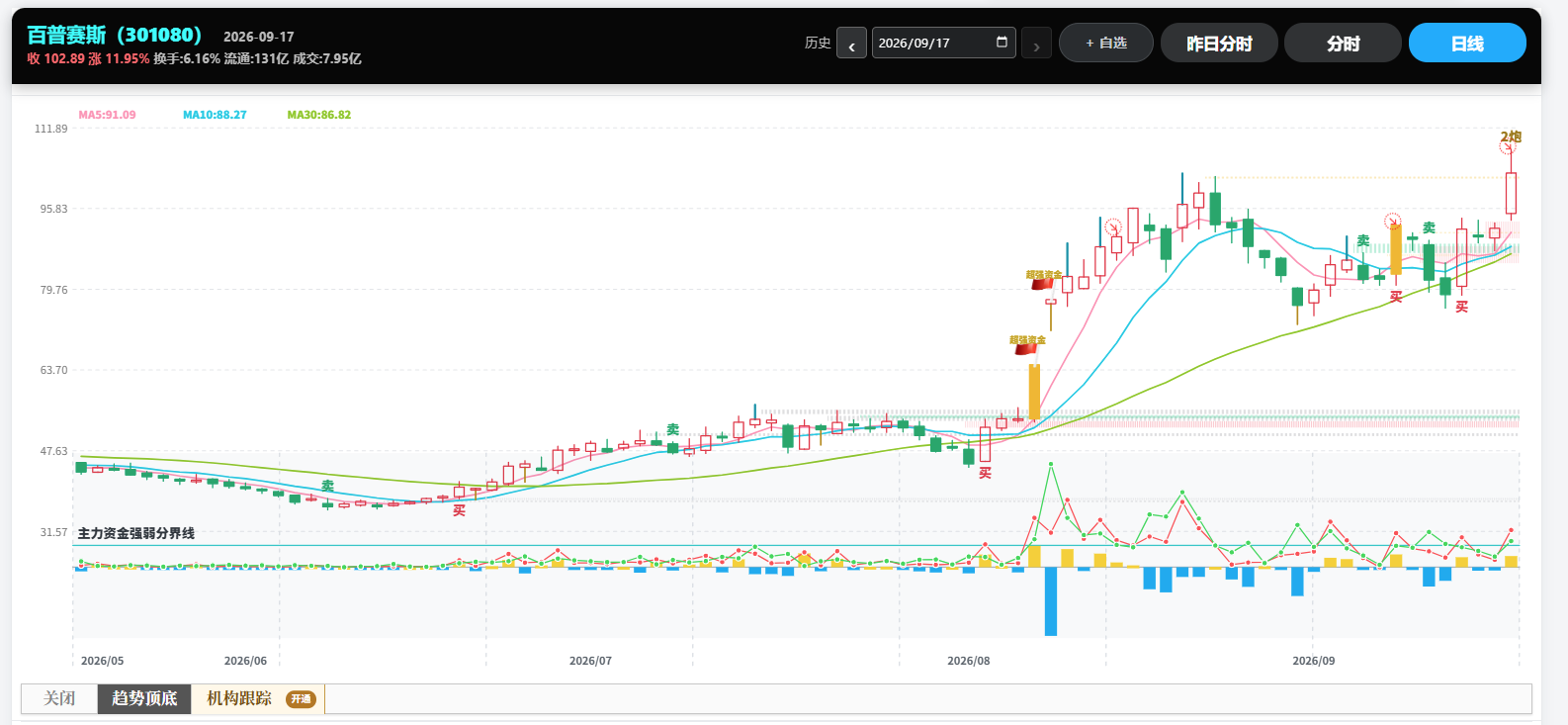The image size is (1568, 725).
Task: Switch to 分时 intraday view
Action: tap(1343, 43)
